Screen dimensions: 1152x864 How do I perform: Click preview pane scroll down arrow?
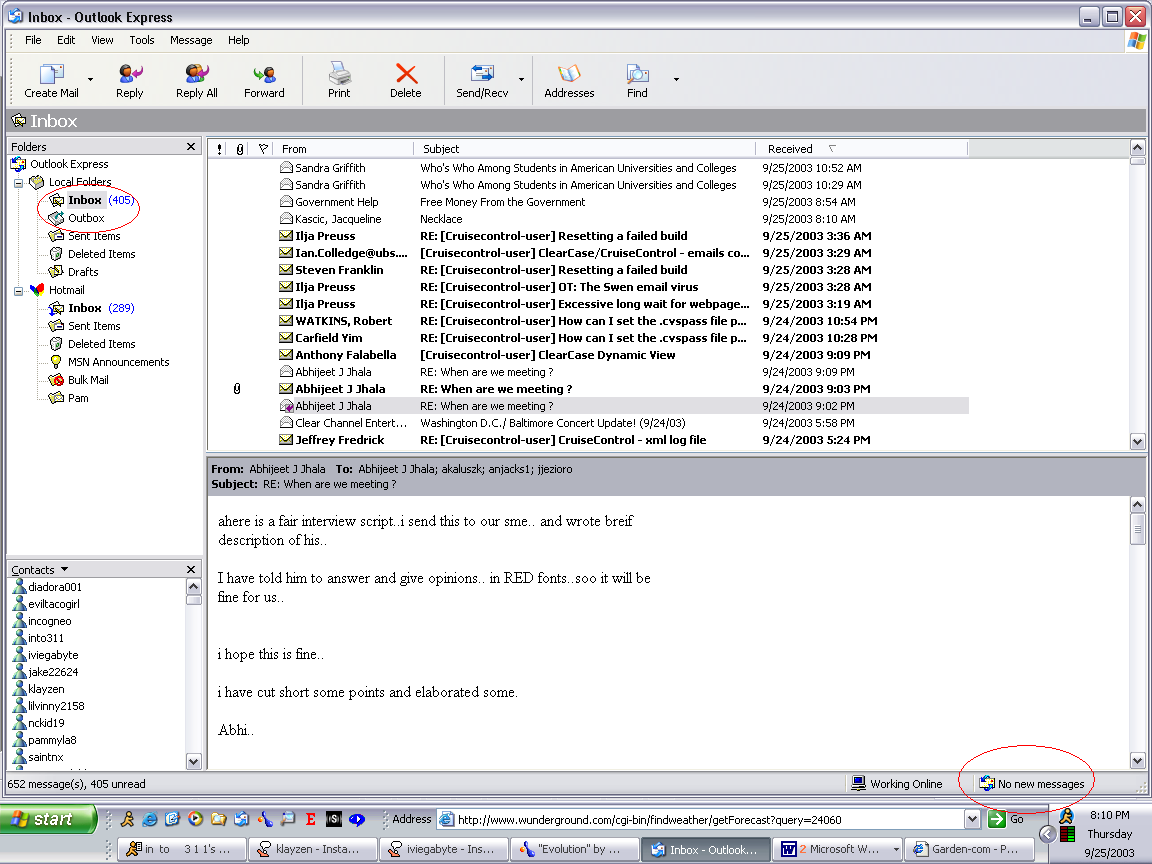(1137, 761)
